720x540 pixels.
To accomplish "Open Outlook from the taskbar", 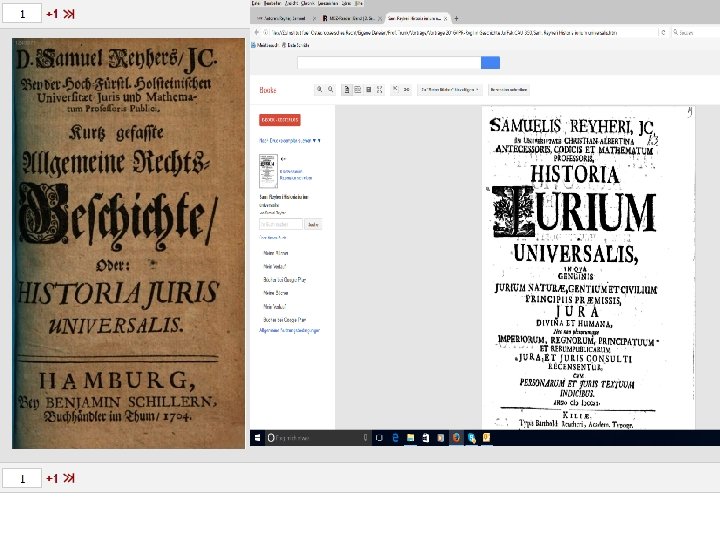I will [486, 438].
